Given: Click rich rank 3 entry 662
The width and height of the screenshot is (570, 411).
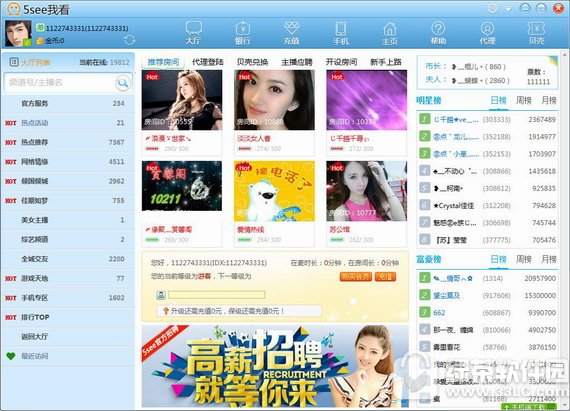Looking at the screenshot, I should [x=487, y=313].
